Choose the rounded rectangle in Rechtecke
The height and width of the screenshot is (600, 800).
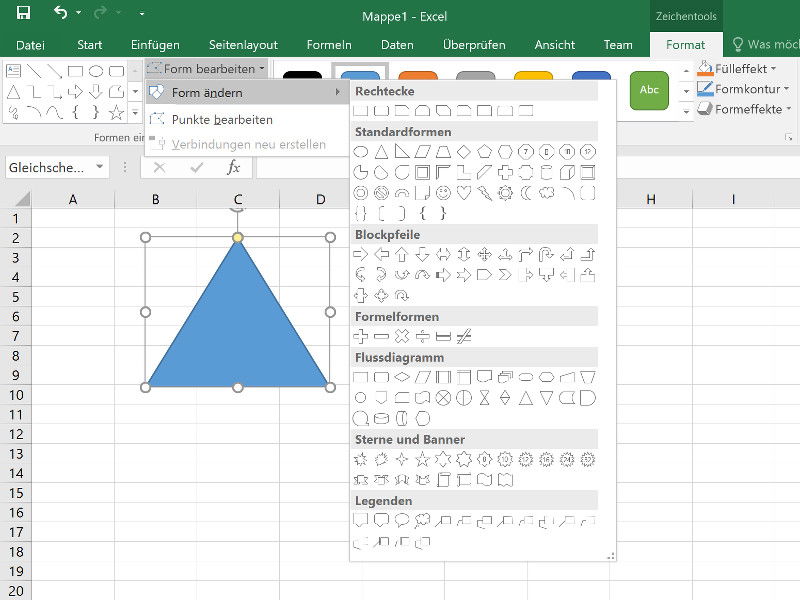coord(381,111)
